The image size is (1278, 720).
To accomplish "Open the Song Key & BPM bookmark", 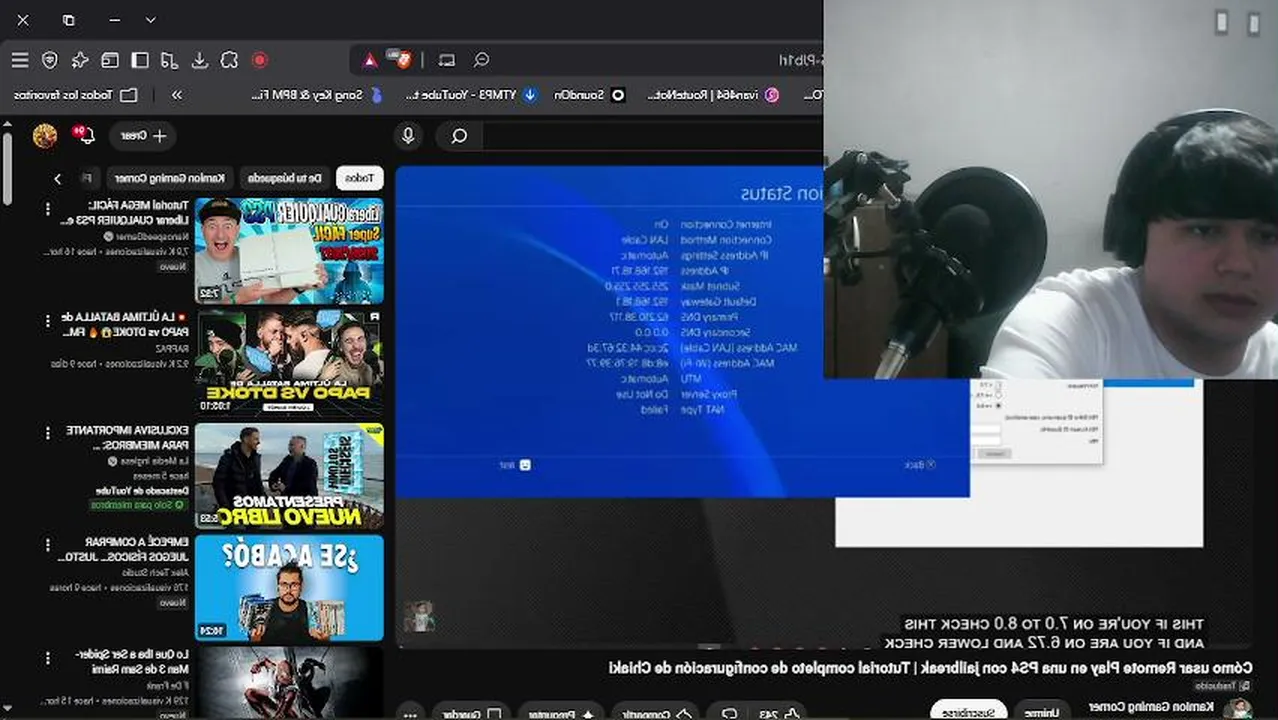I will pos(315,95).
